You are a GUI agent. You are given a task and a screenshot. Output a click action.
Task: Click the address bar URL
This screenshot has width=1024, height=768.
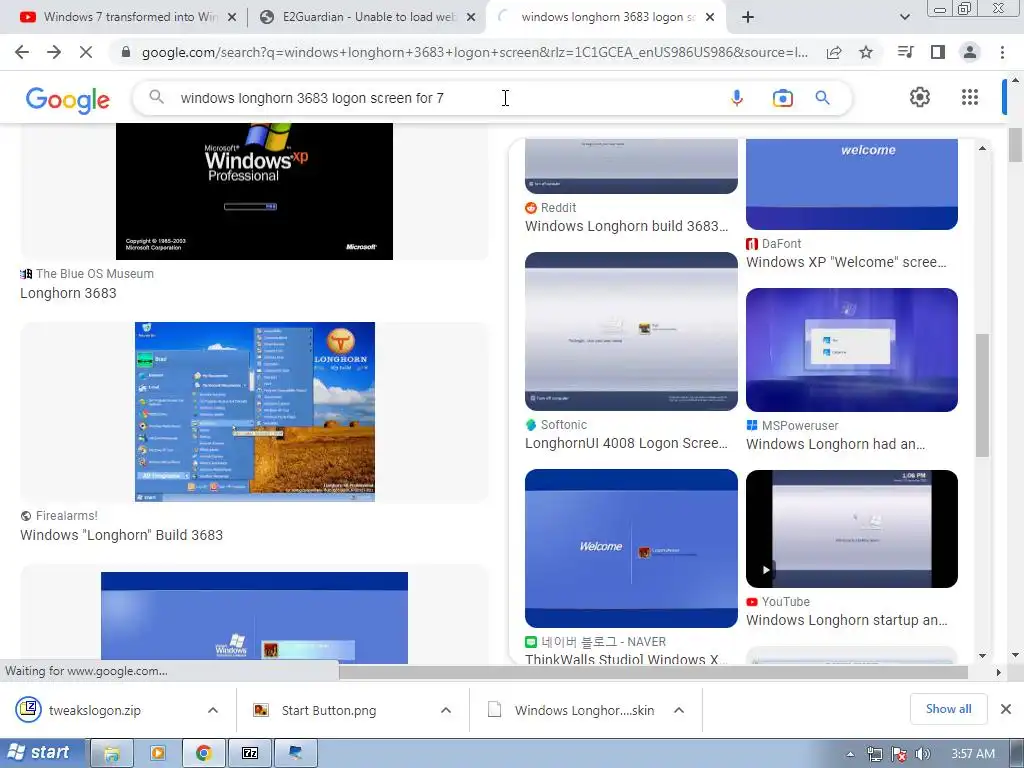[x=475, y=52]
